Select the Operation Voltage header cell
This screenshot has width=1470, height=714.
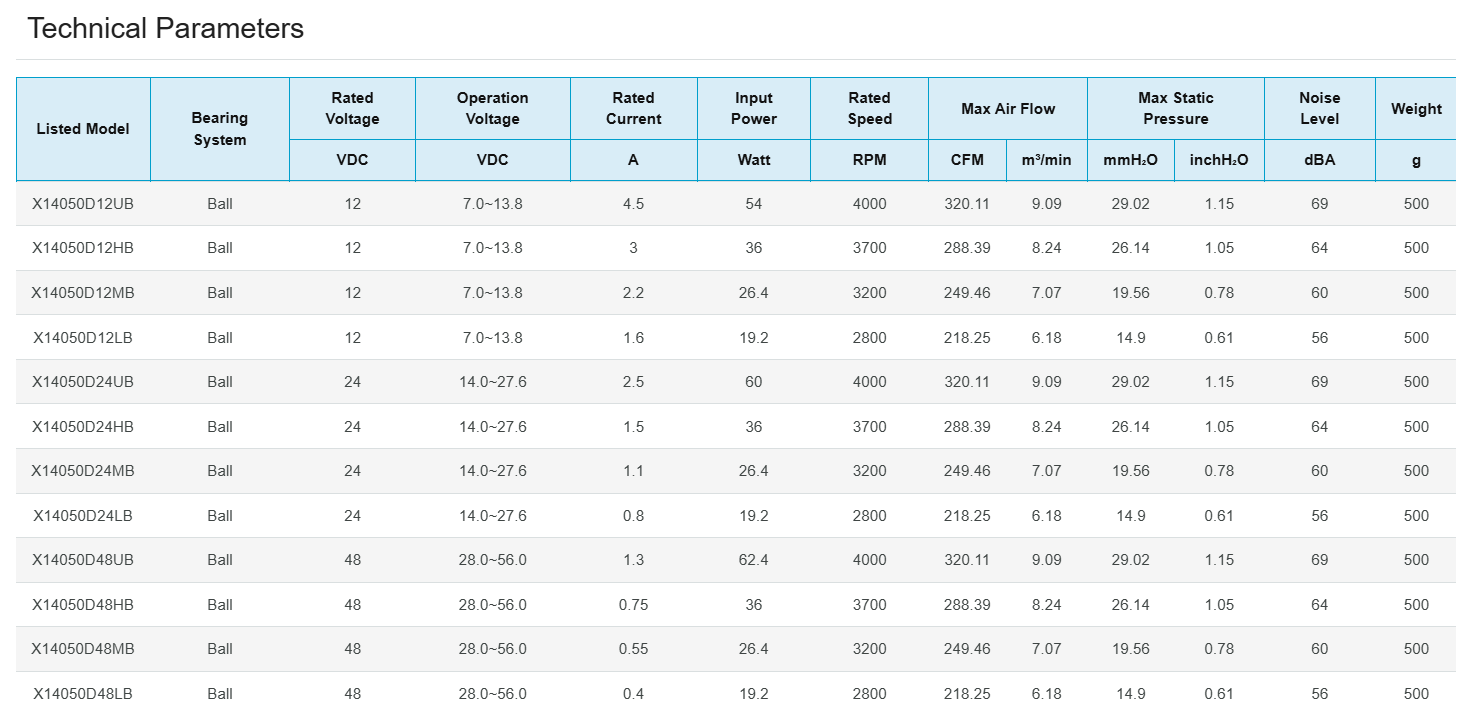pos(492,108)
